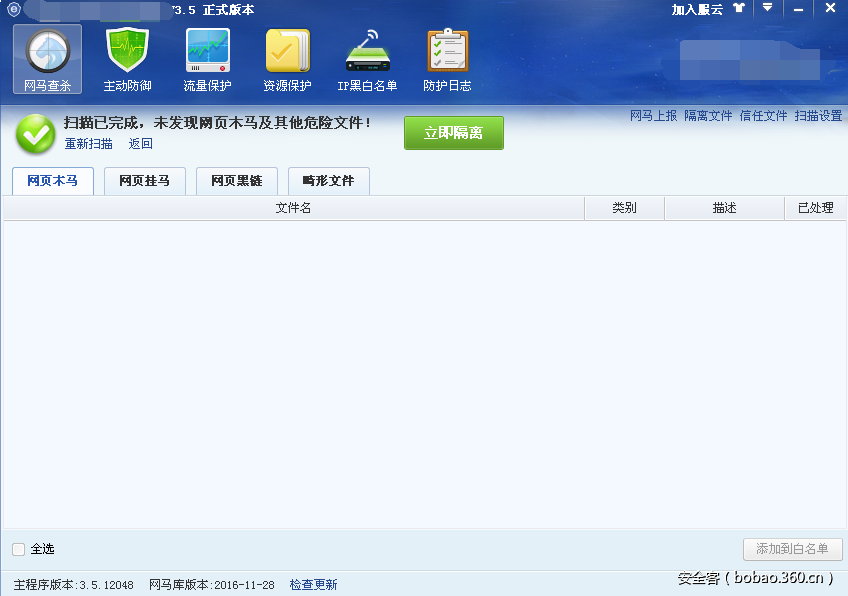Open the 畸形文件 tab
The height and width of the screenshot is (596, 848).
(x=330, y=182)
